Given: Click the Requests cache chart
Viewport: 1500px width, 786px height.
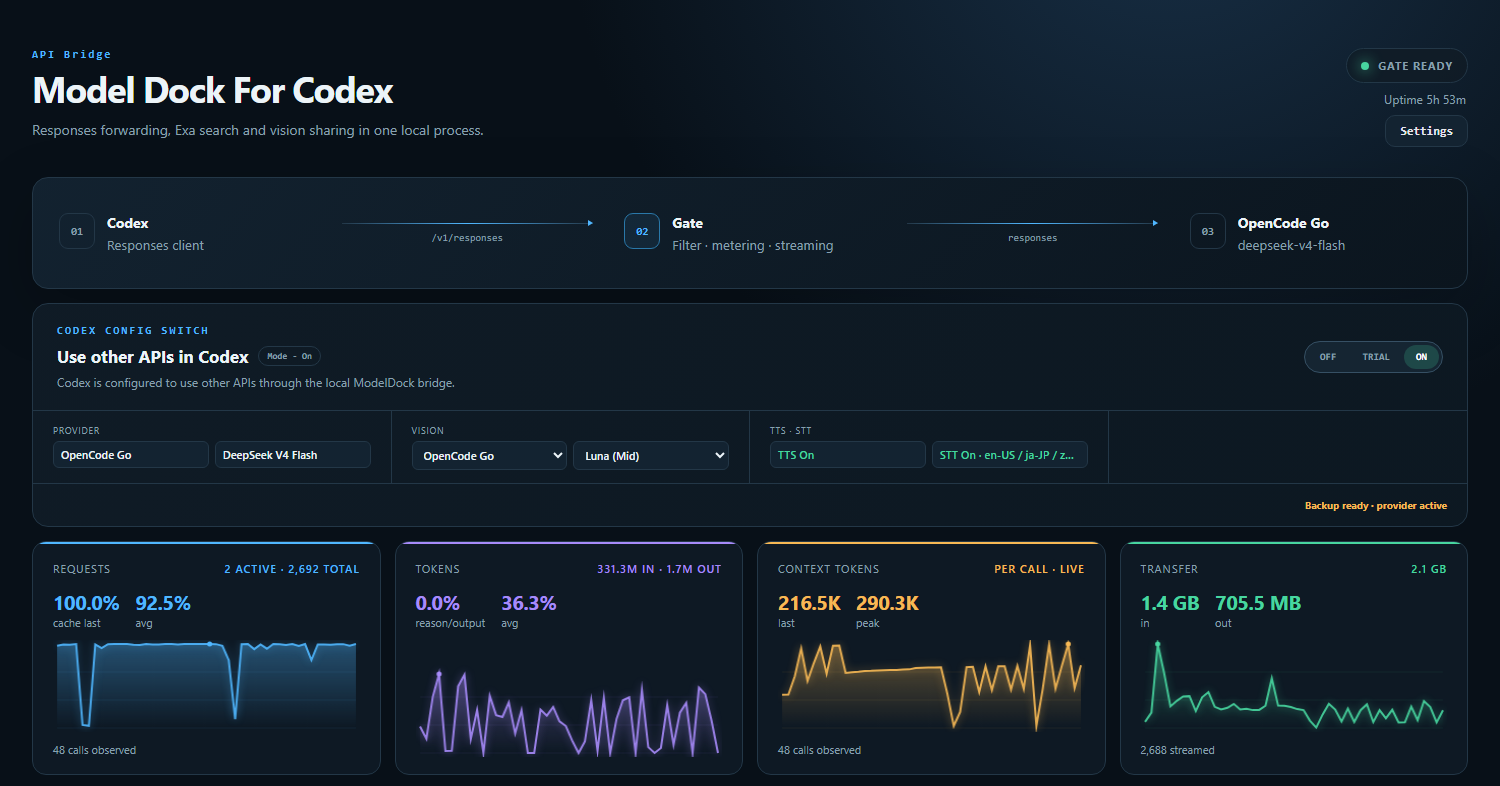Looking at the screenshot, I should 206,684.
